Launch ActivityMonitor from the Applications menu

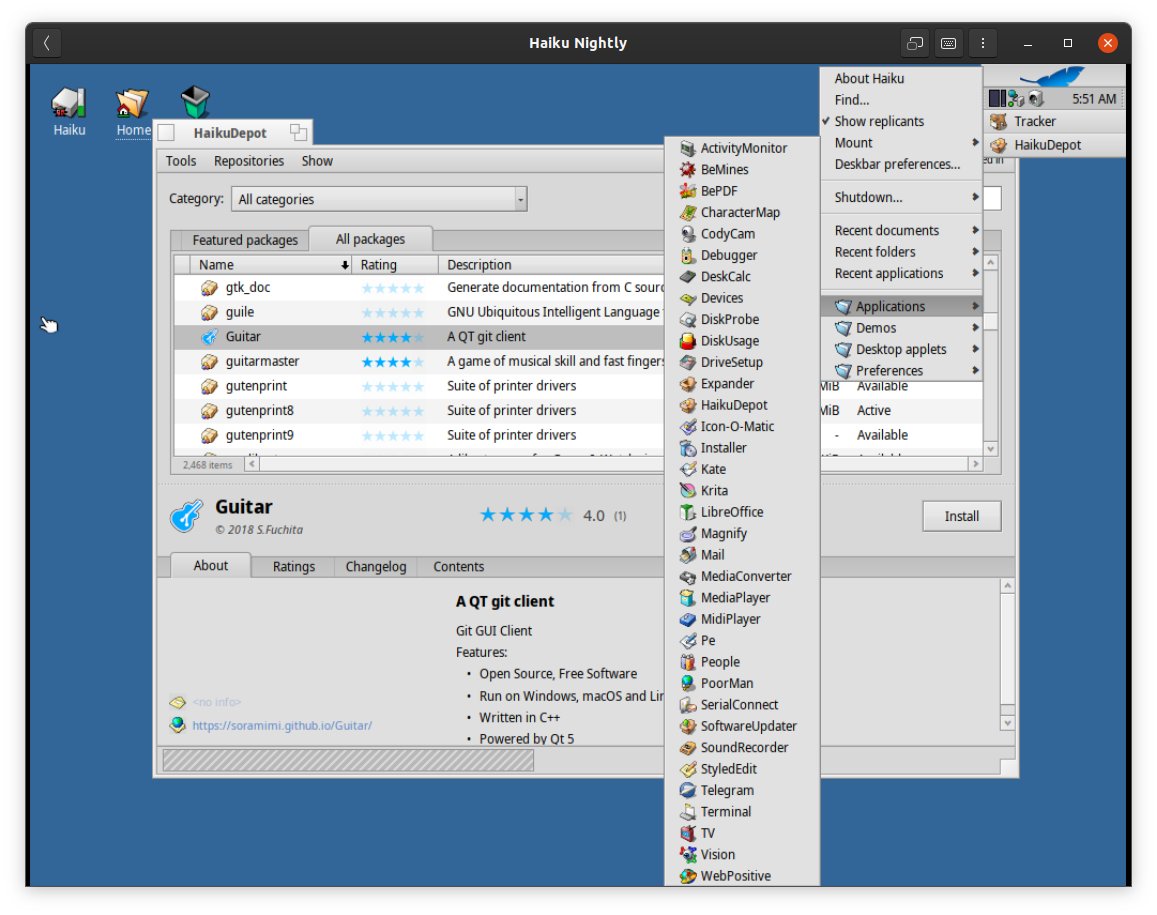(x=742, y=148)
